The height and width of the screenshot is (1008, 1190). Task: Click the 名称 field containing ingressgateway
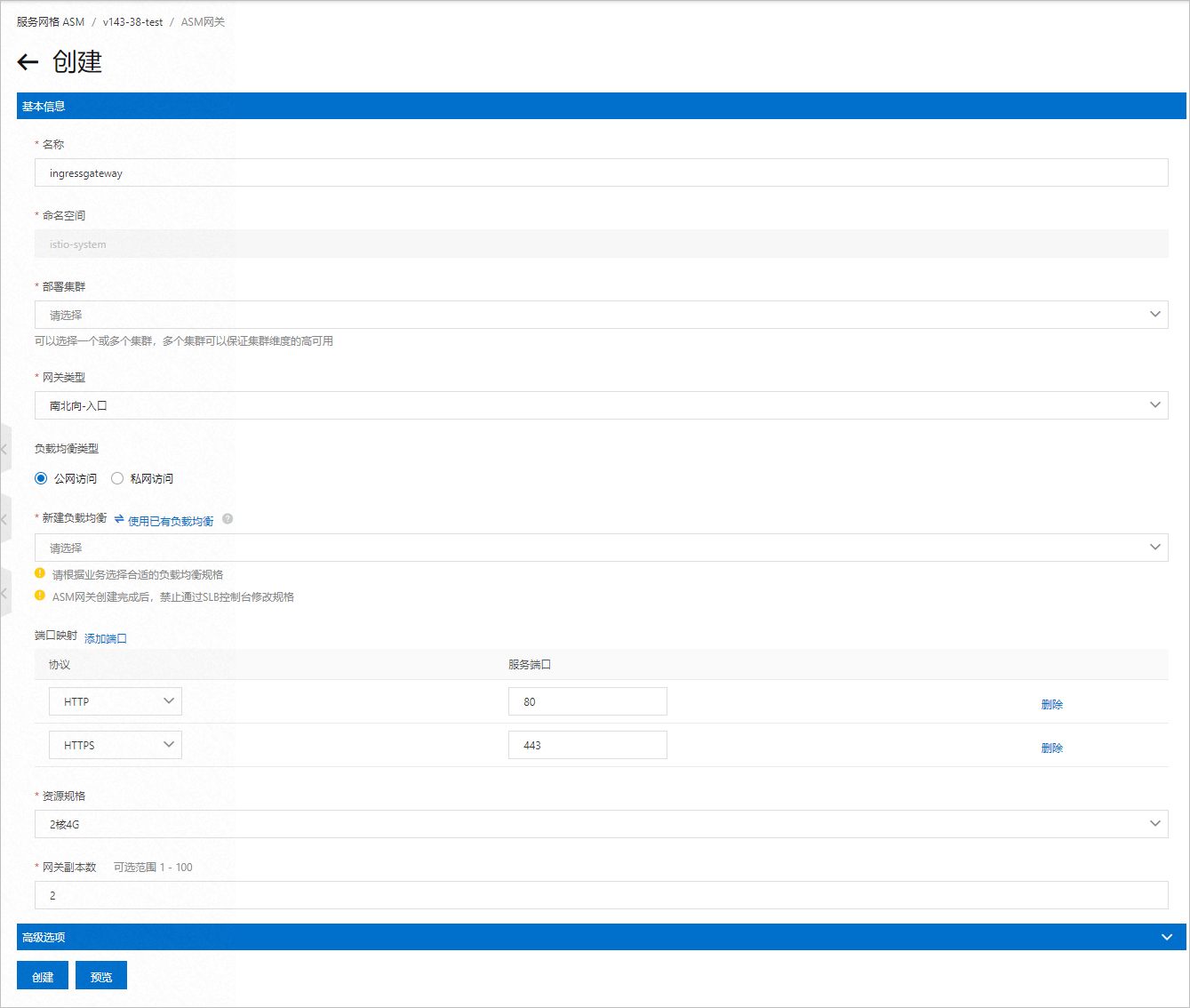pyautogui.click(x=601, y=172)
